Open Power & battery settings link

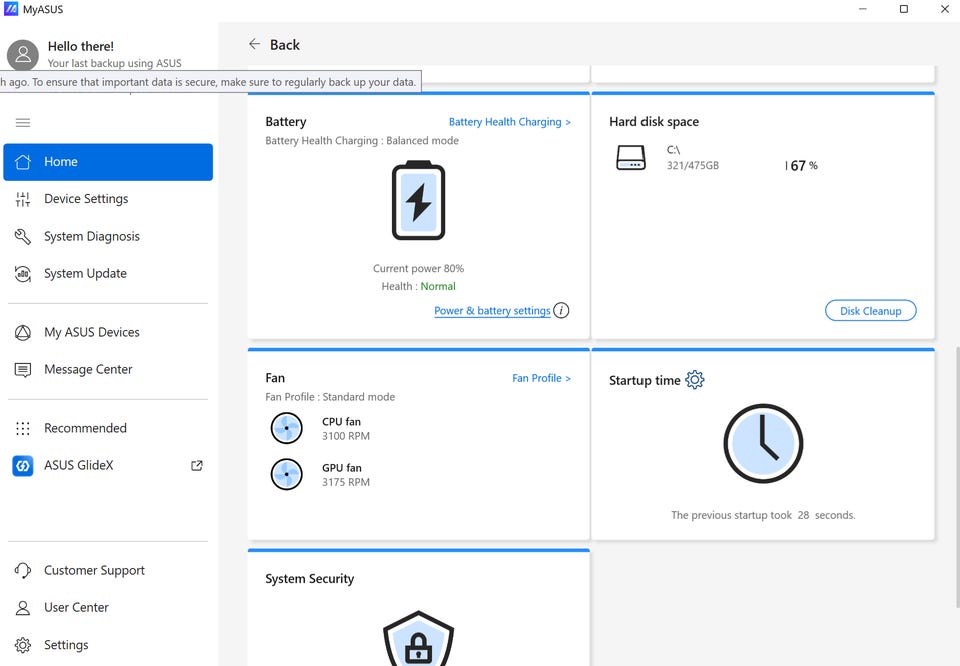492,311
